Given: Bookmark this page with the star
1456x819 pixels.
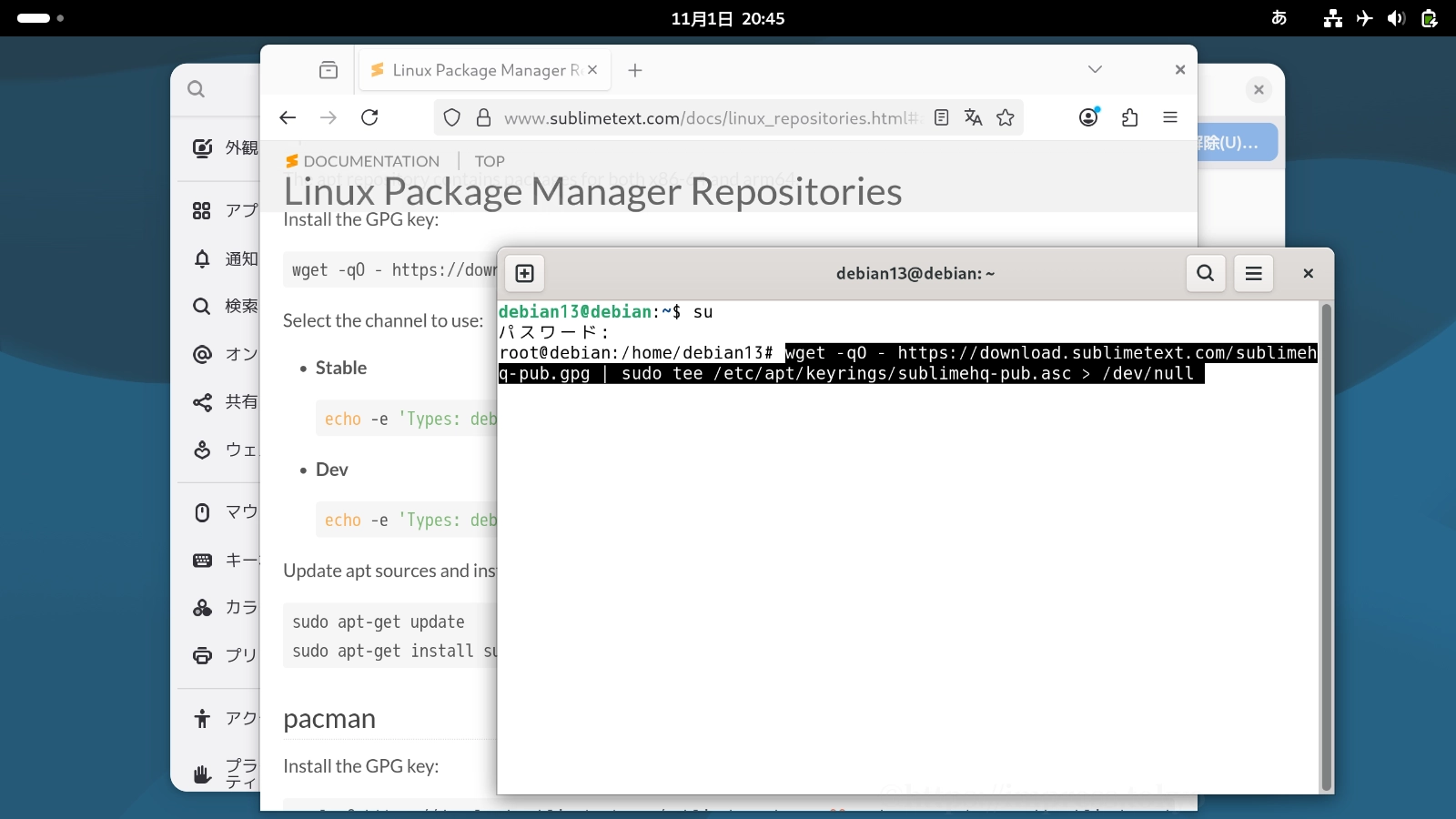Looking at the screenshot, I should [x=1006, y=117].
